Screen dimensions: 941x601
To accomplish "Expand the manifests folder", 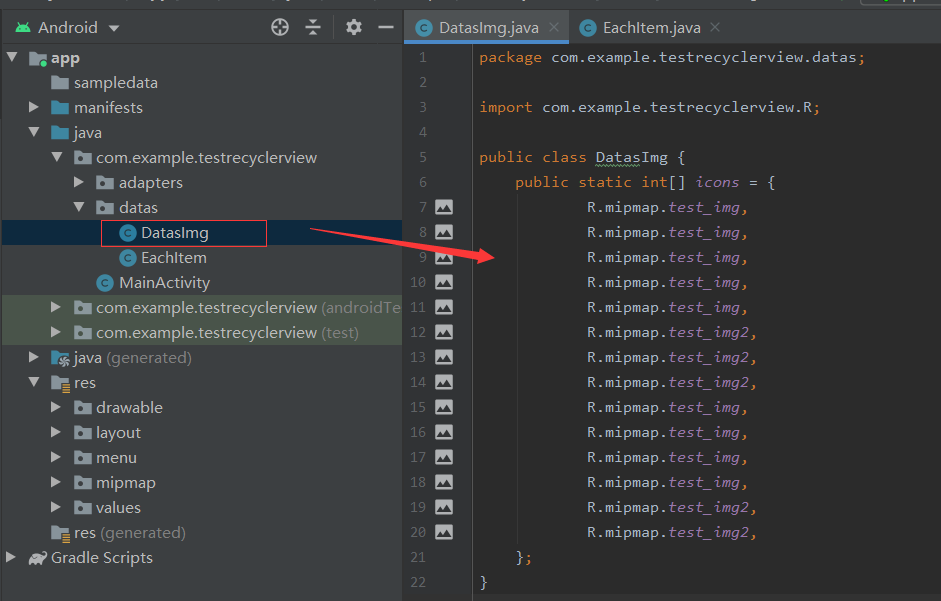I will point(34,107).
